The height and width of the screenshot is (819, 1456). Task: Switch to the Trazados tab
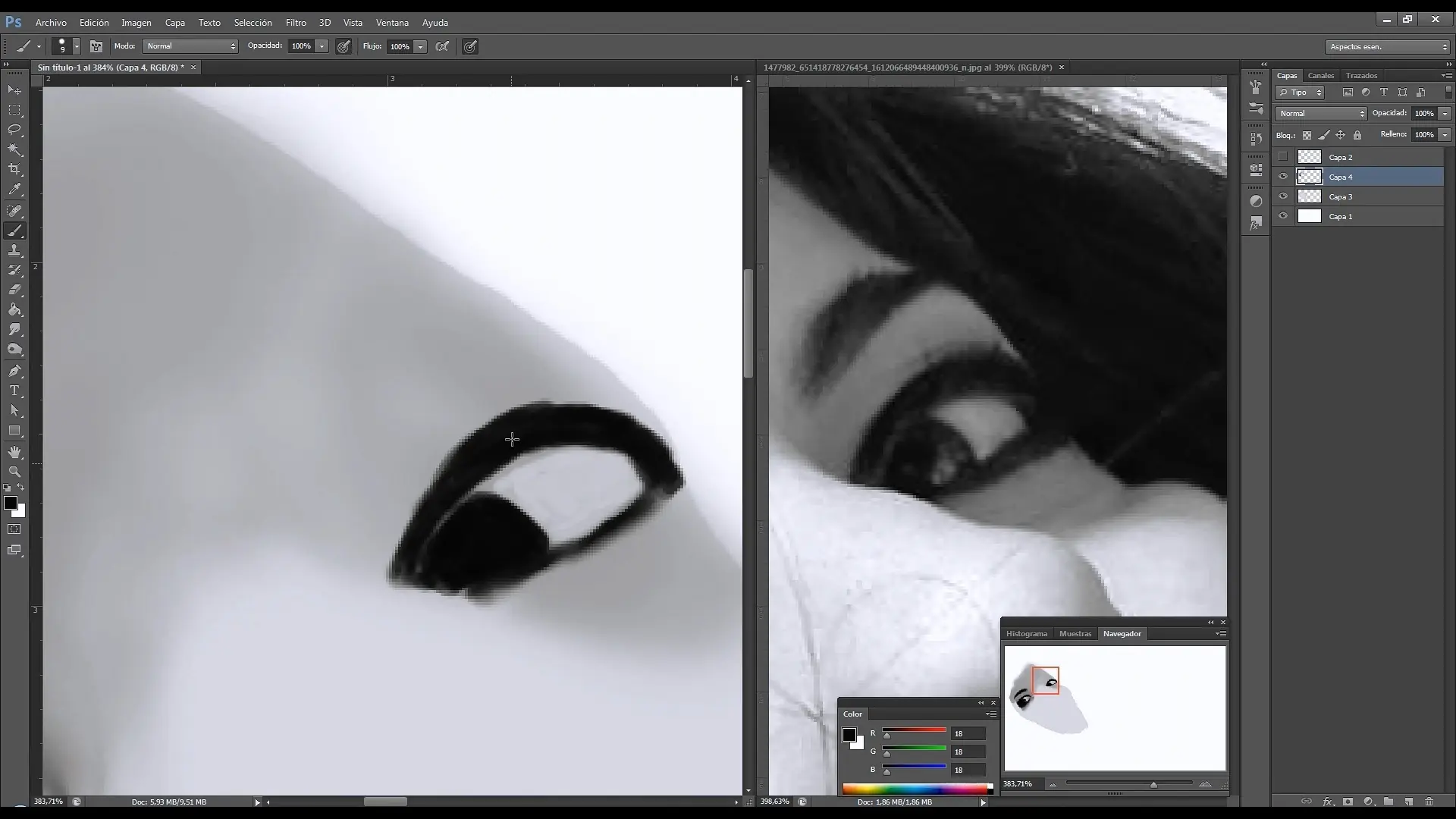pos(1361,75)
